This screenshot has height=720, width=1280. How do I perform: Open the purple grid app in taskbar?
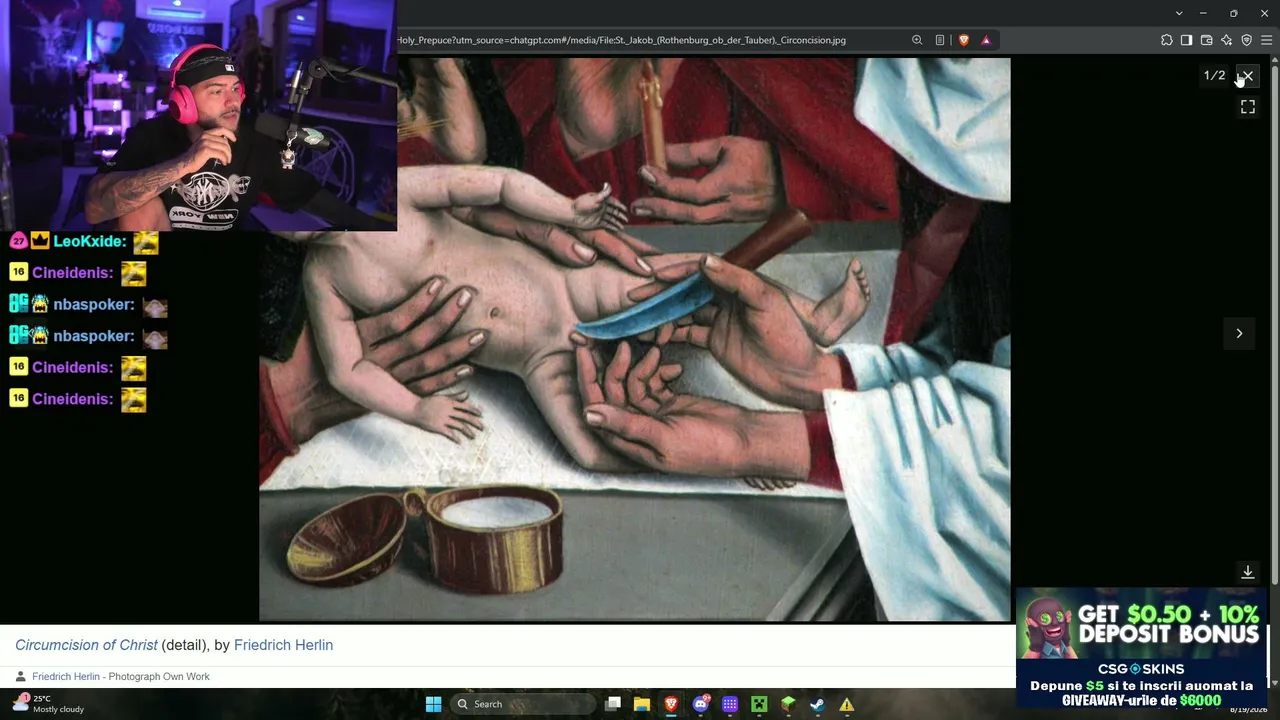point(730,704)
